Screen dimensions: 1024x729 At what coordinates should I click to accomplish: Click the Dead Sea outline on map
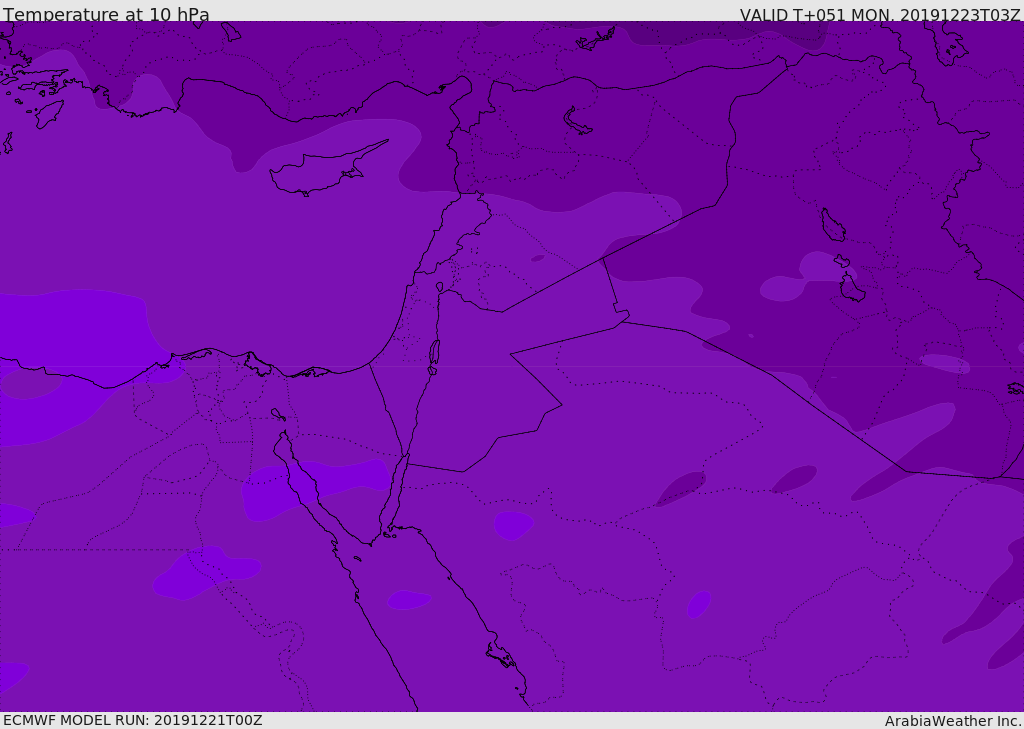(434, 356)
